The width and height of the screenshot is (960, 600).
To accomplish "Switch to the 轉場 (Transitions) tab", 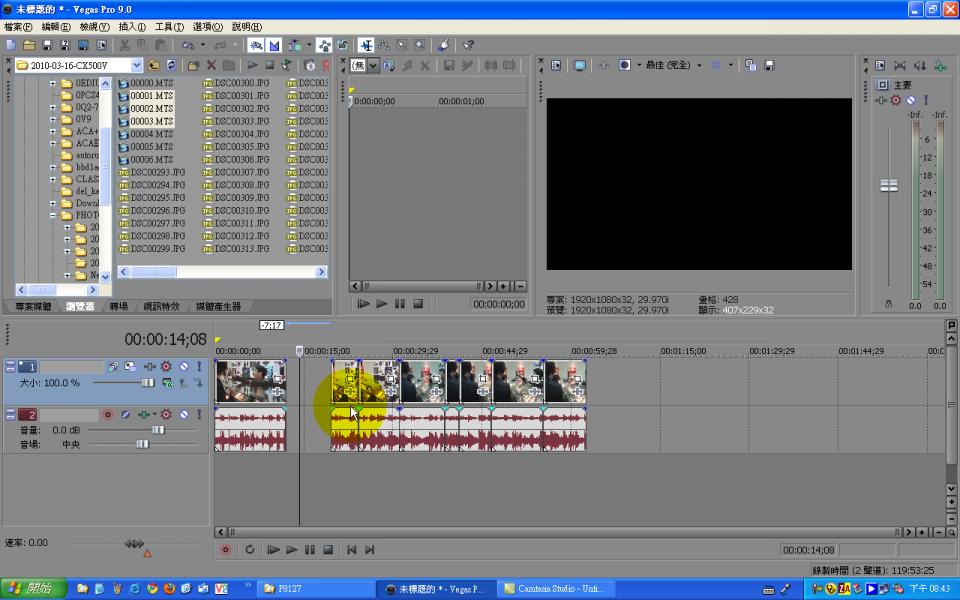I will click(x=119, y=306).
